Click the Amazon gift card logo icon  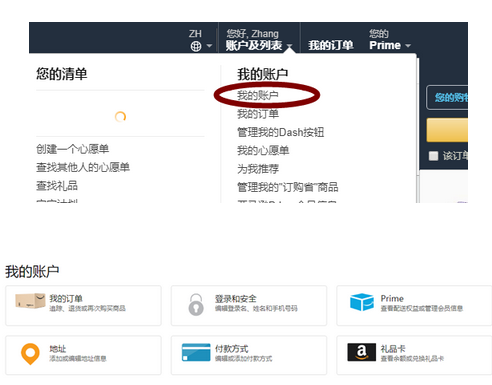point(362,352)
